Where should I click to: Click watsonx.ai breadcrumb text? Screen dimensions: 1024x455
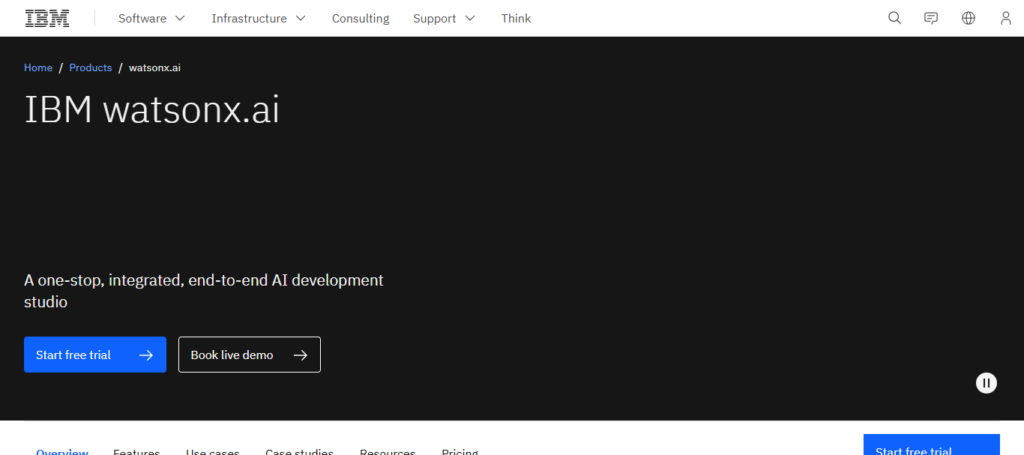tap(155, 68)
